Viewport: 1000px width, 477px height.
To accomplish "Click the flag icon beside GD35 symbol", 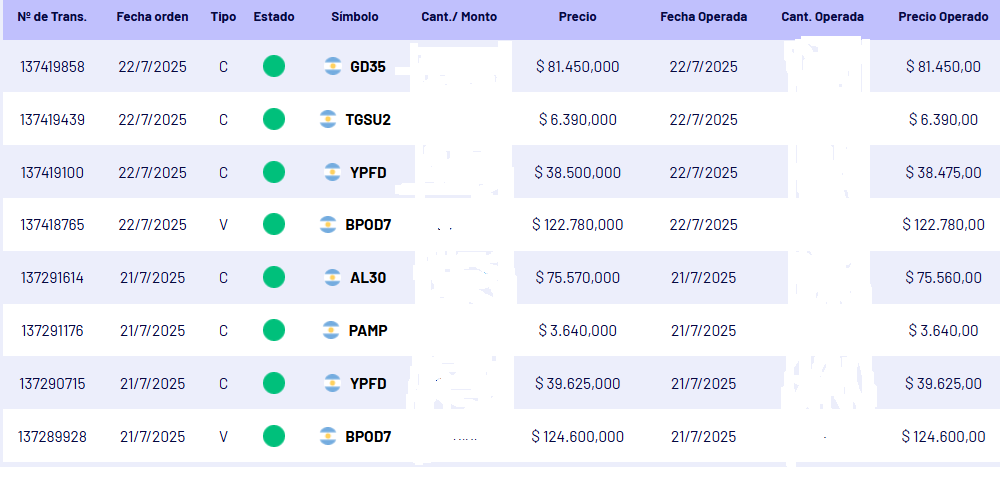I will point(333,67).
